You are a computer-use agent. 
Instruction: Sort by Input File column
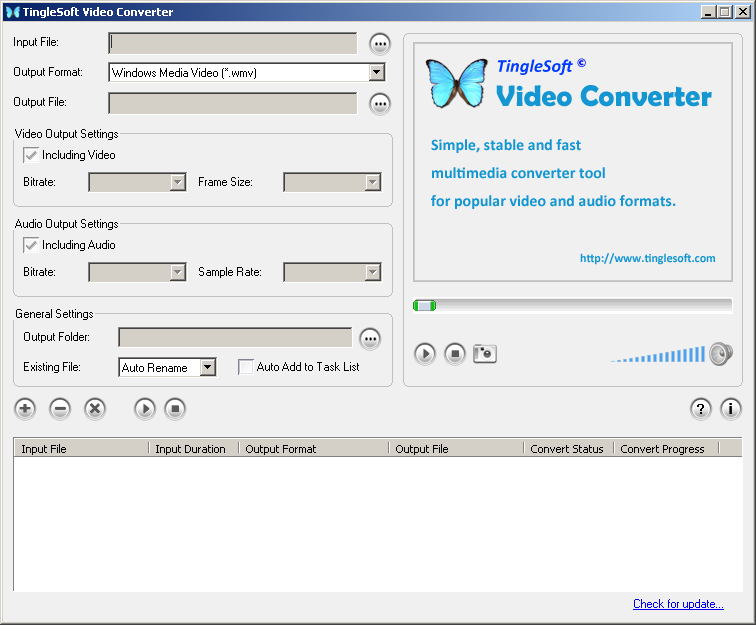81,449
